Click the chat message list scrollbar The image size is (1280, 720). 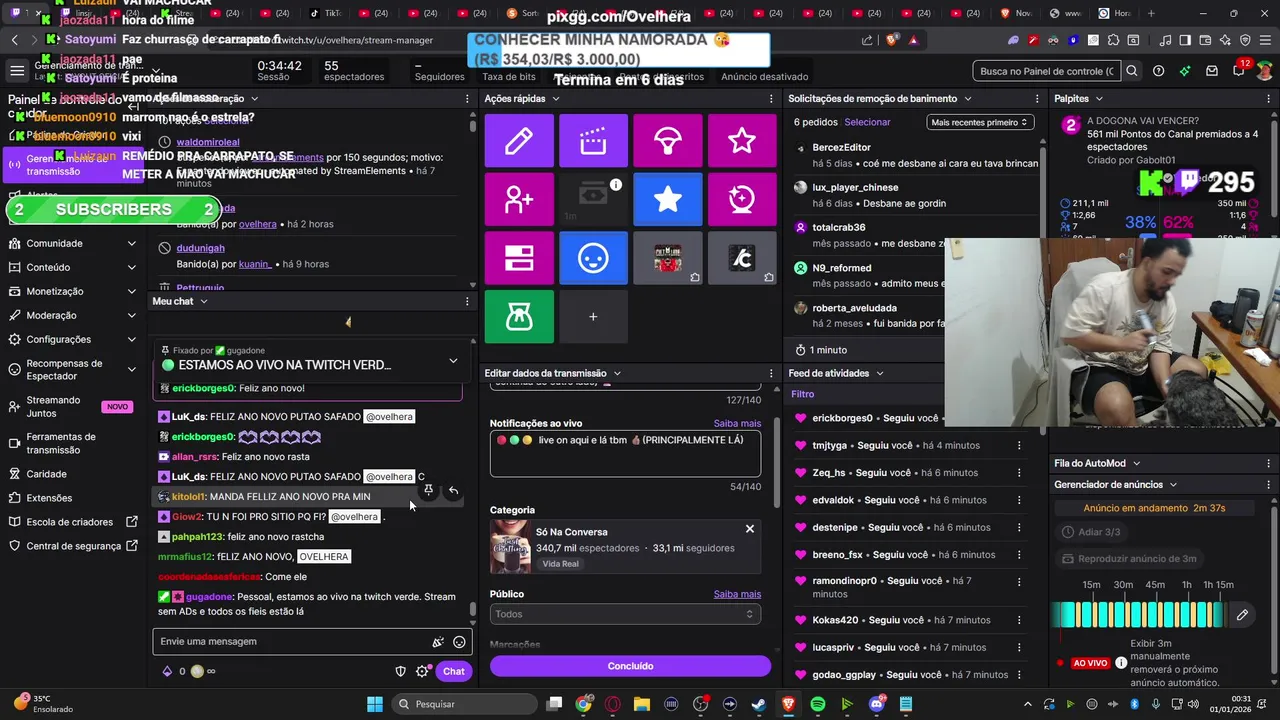pyautogui.click(x=473, y=608)
